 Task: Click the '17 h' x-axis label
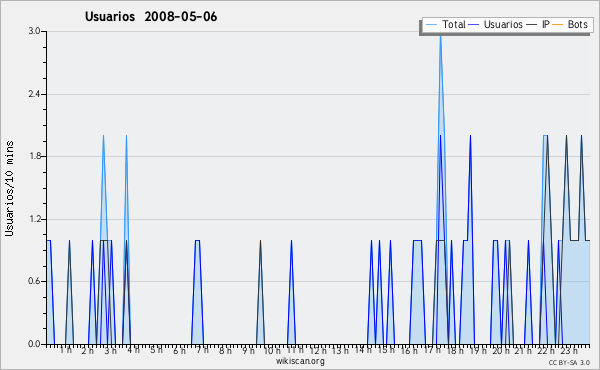(x=432, y=350)
